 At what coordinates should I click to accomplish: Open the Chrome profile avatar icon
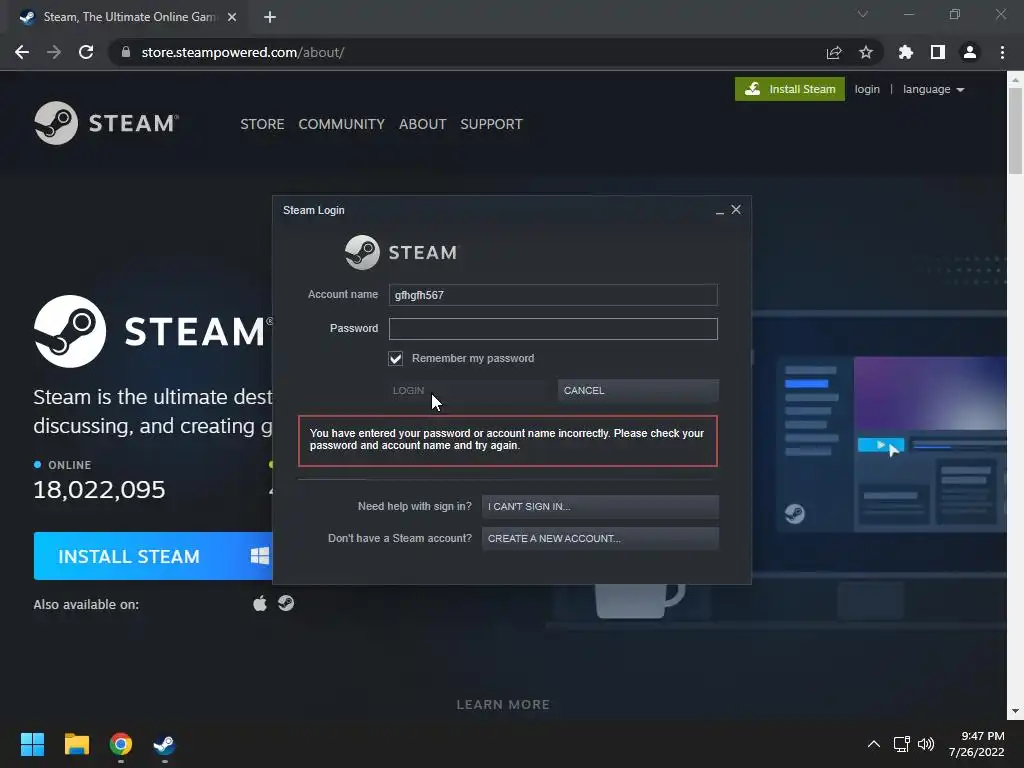click(x=970, y=52)
